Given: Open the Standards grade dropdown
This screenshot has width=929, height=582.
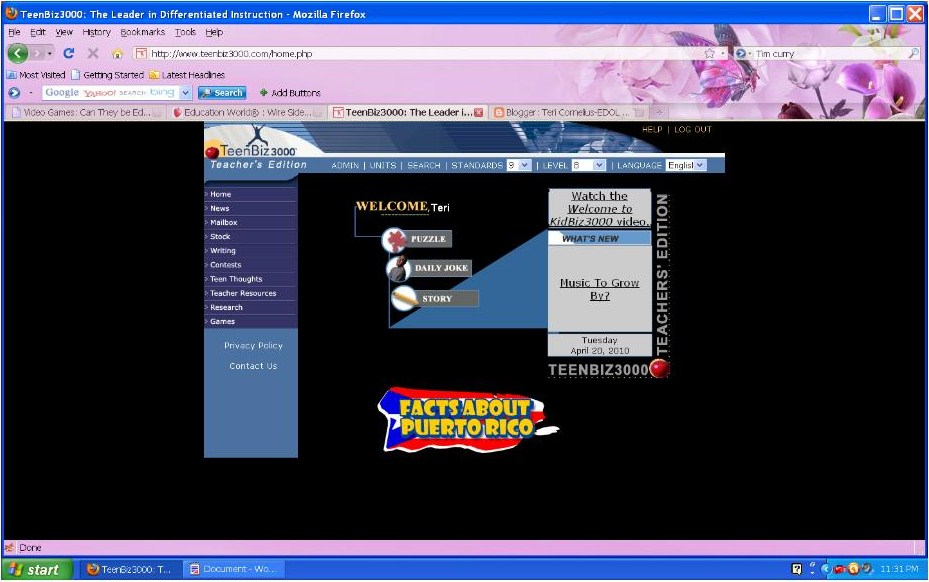Looking at the screenshot, I should [x=525, y=165].
